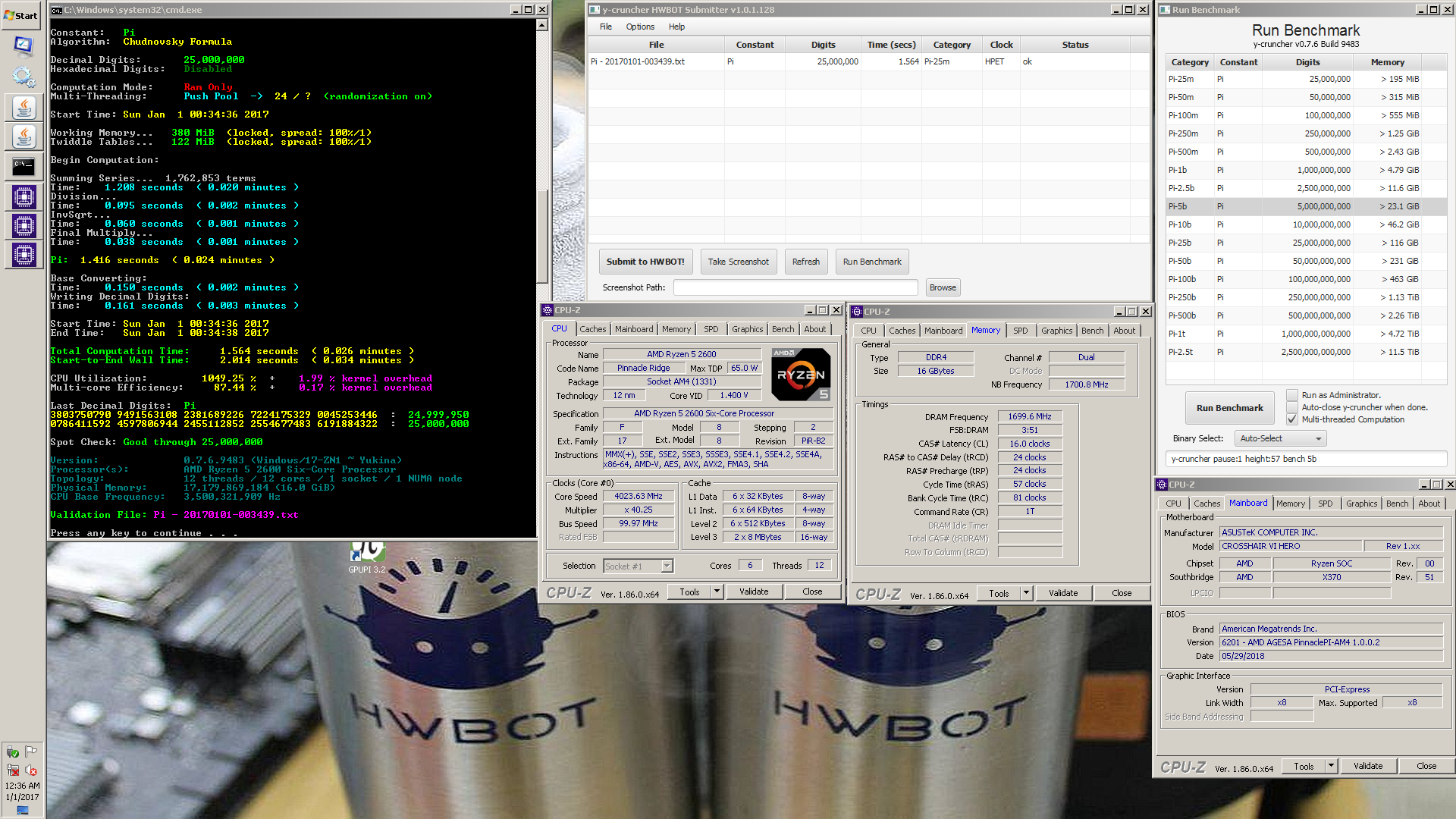1456x819 pixels.
Task: Switch to SPD tab in CPU-Z Memory window
Action: (1021, 331)
